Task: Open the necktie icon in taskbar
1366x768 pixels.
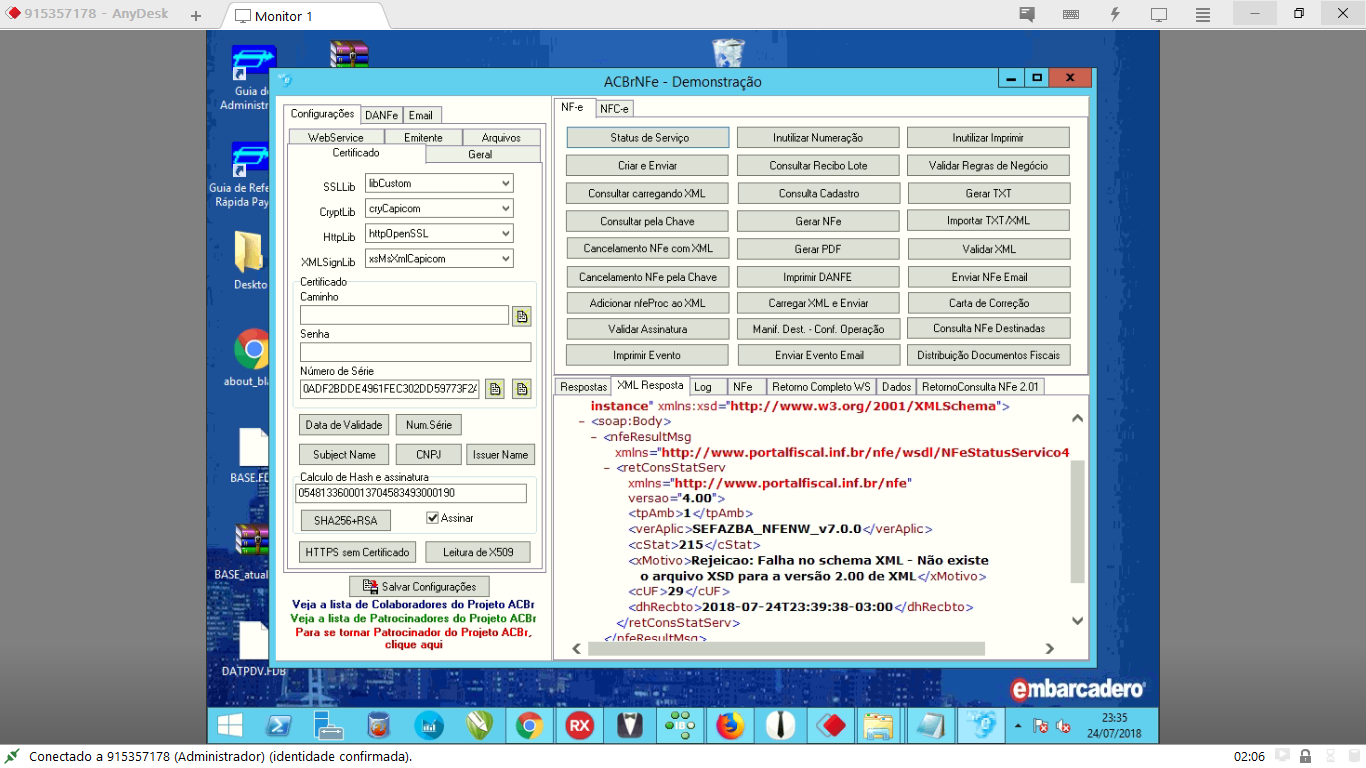Action: (x=781, y=725)
